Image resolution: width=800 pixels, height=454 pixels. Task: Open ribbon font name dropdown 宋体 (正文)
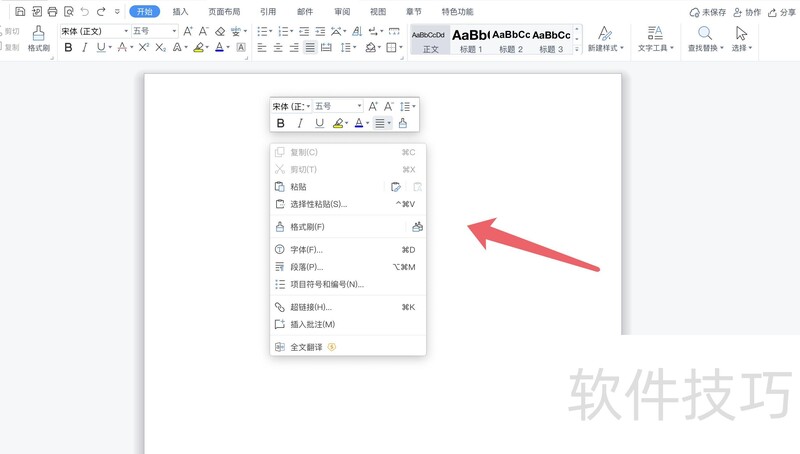pos(126,32)
